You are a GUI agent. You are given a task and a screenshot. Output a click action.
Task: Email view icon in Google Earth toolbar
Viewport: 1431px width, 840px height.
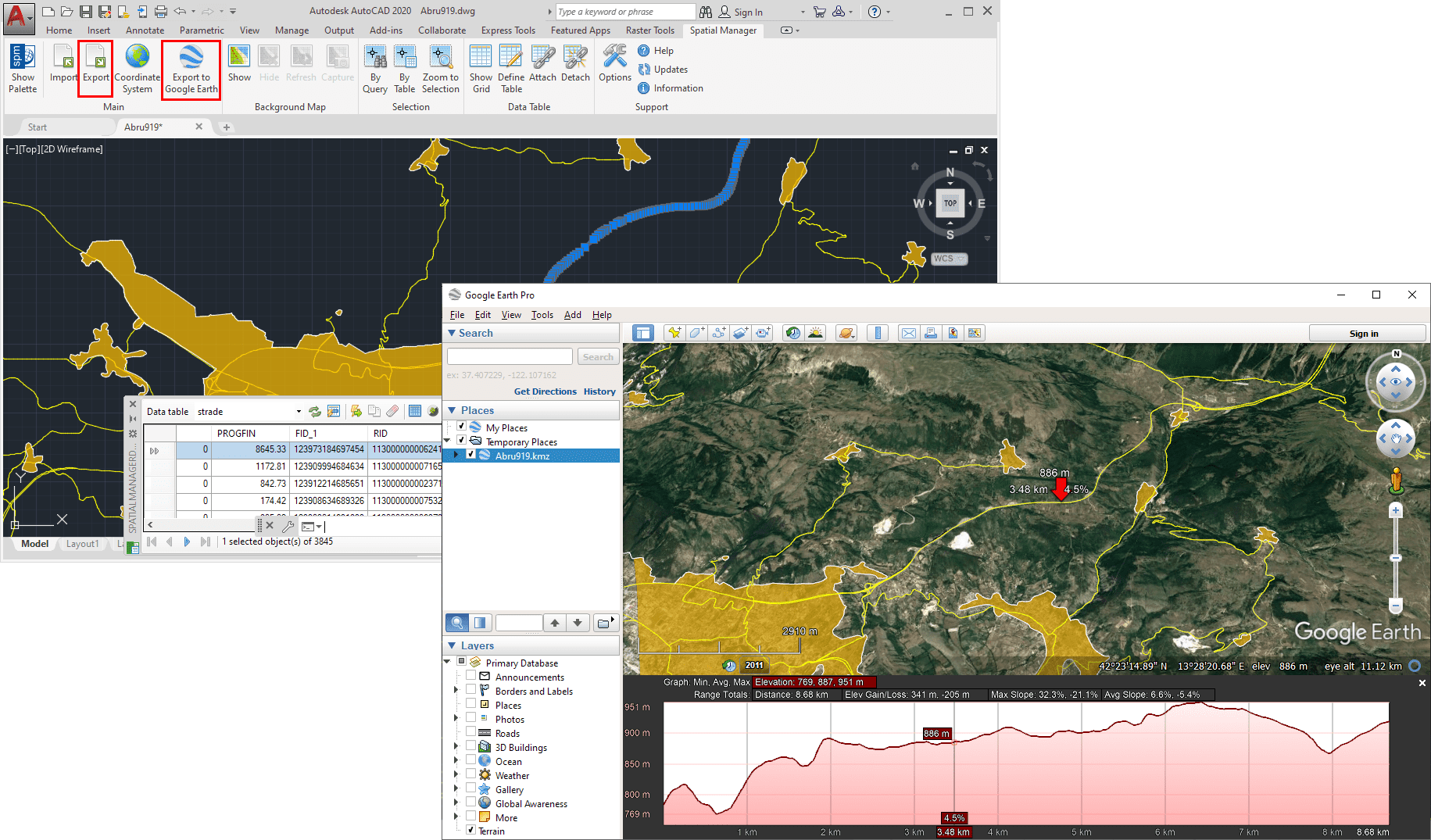909,333
